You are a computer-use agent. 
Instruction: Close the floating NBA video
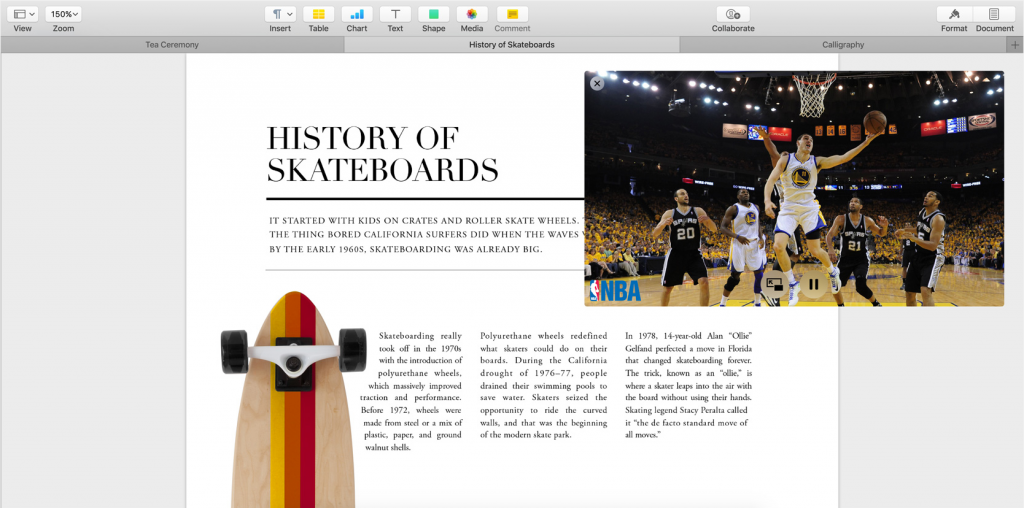pos(597,83)
